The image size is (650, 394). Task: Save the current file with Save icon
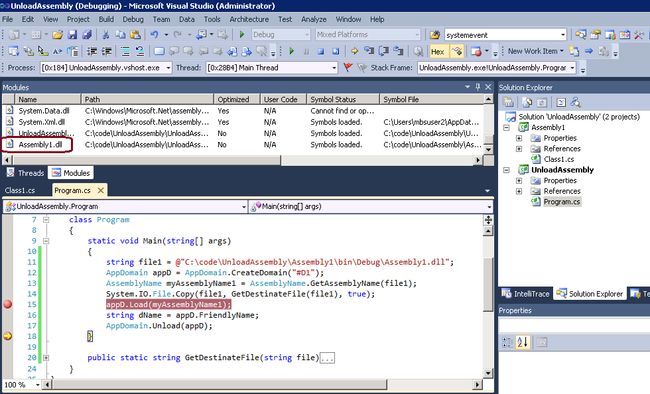coord(72,35)
